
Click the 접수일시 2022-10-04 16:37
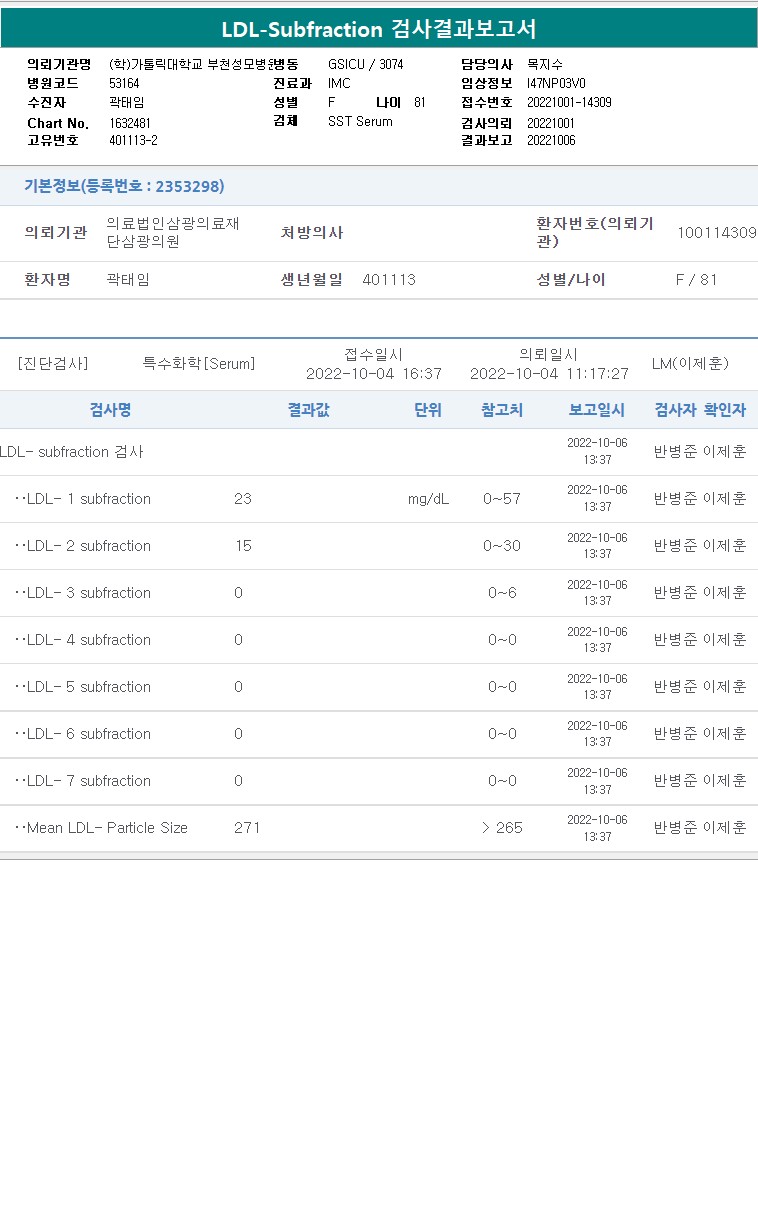[x=373, y=364]
